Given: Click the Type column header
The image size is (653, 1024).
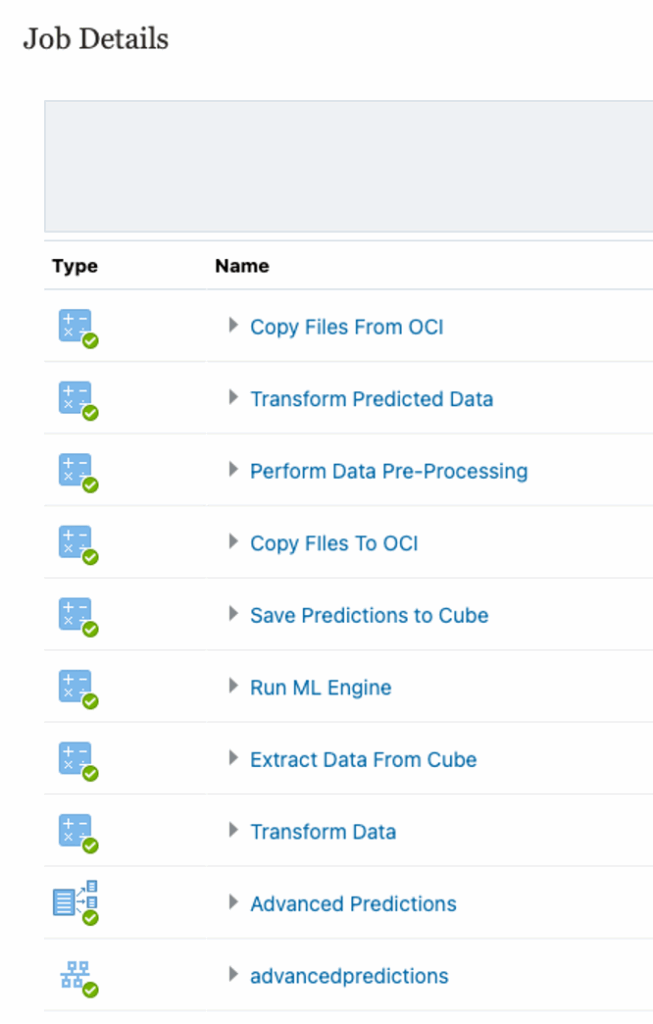Looking at the screenshot, I should point(75,266).
